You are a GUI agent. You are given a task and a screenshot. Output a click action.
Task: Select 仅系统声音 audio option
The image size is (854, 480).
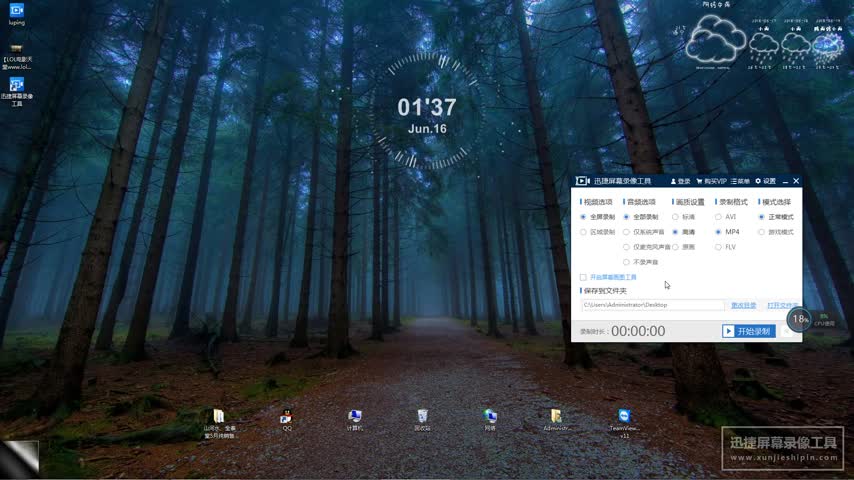click(644, 232)
